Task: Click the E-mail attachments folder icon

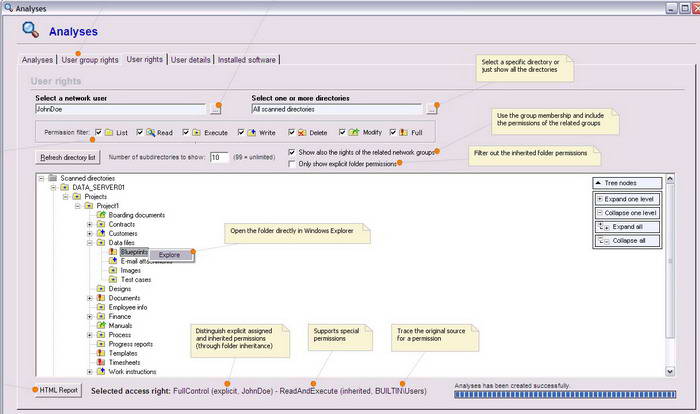Action: (113, 261)
